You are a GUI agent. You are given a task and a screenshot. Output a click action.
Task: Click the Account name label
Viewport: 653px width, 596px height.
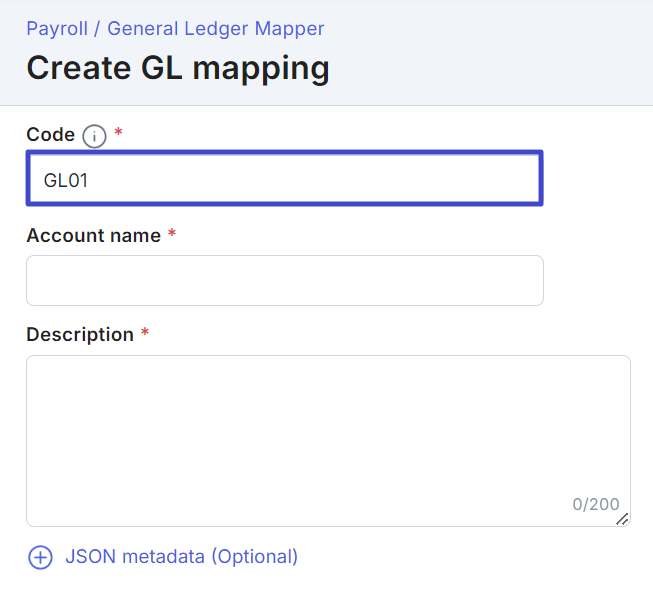pyautogui.click(x=93, y=235)
